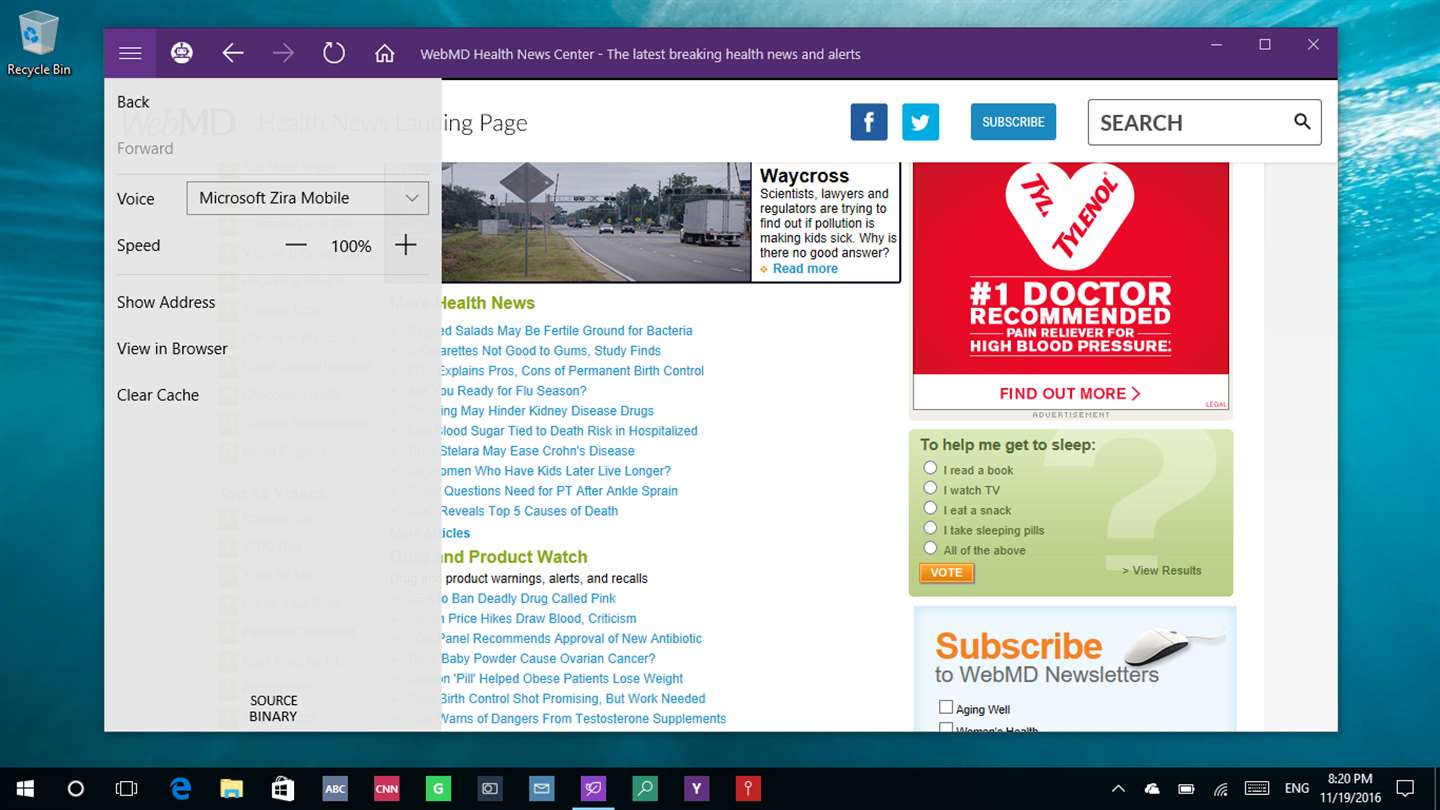Click the toolbar forward arrow

point(283,53)
